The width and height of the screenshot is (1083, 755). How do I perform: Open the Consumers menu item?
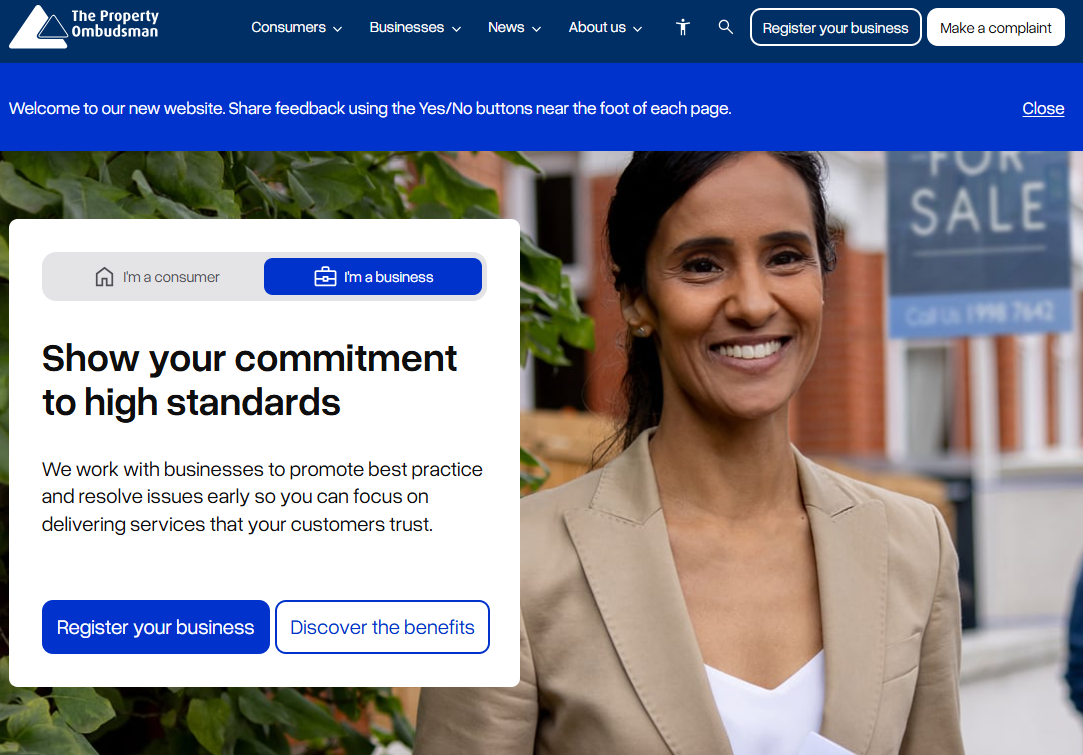[x=296, y=28]
